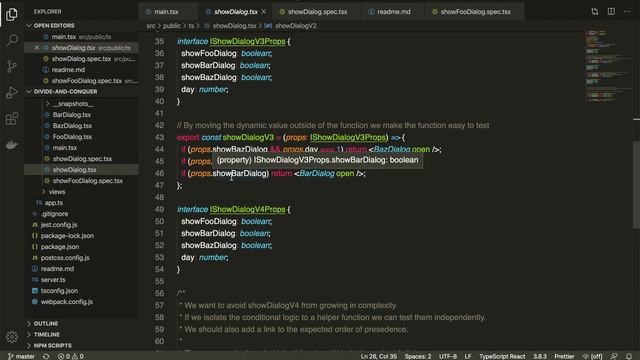The image size is (640, 360).
Task: Click the showDialog.tsx breadcrumb segment
Action: [234, 26]
